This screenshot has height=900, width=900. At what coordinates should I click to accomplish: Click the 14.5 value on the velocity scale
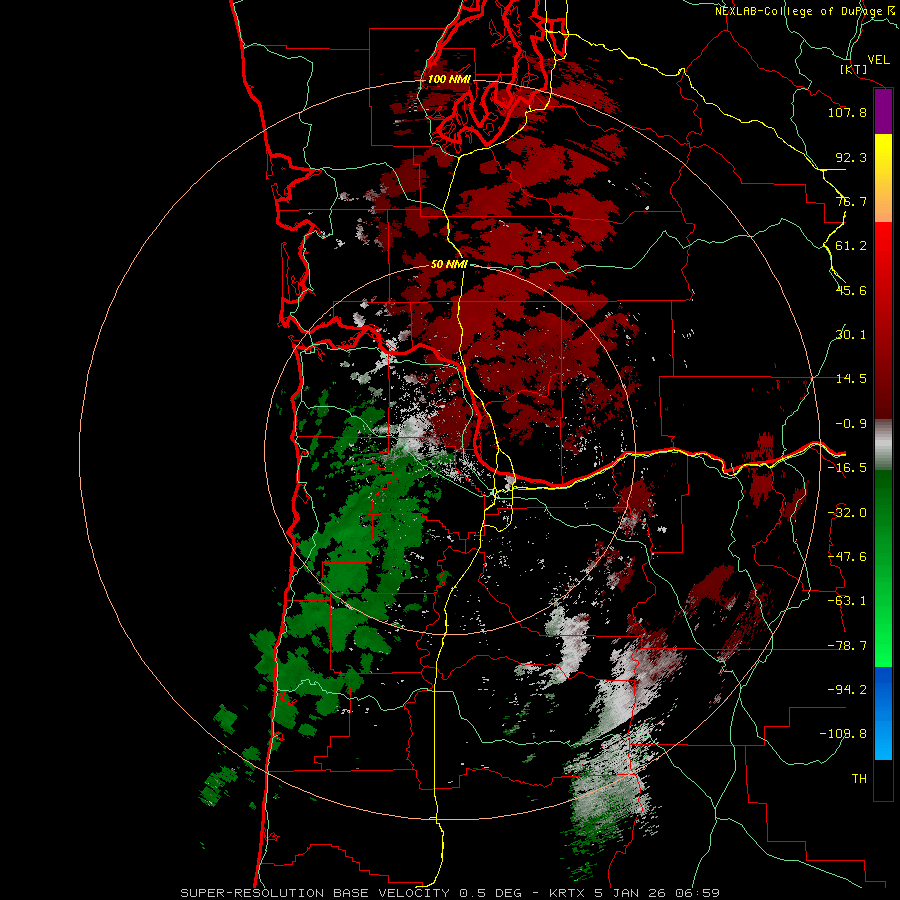851,379
